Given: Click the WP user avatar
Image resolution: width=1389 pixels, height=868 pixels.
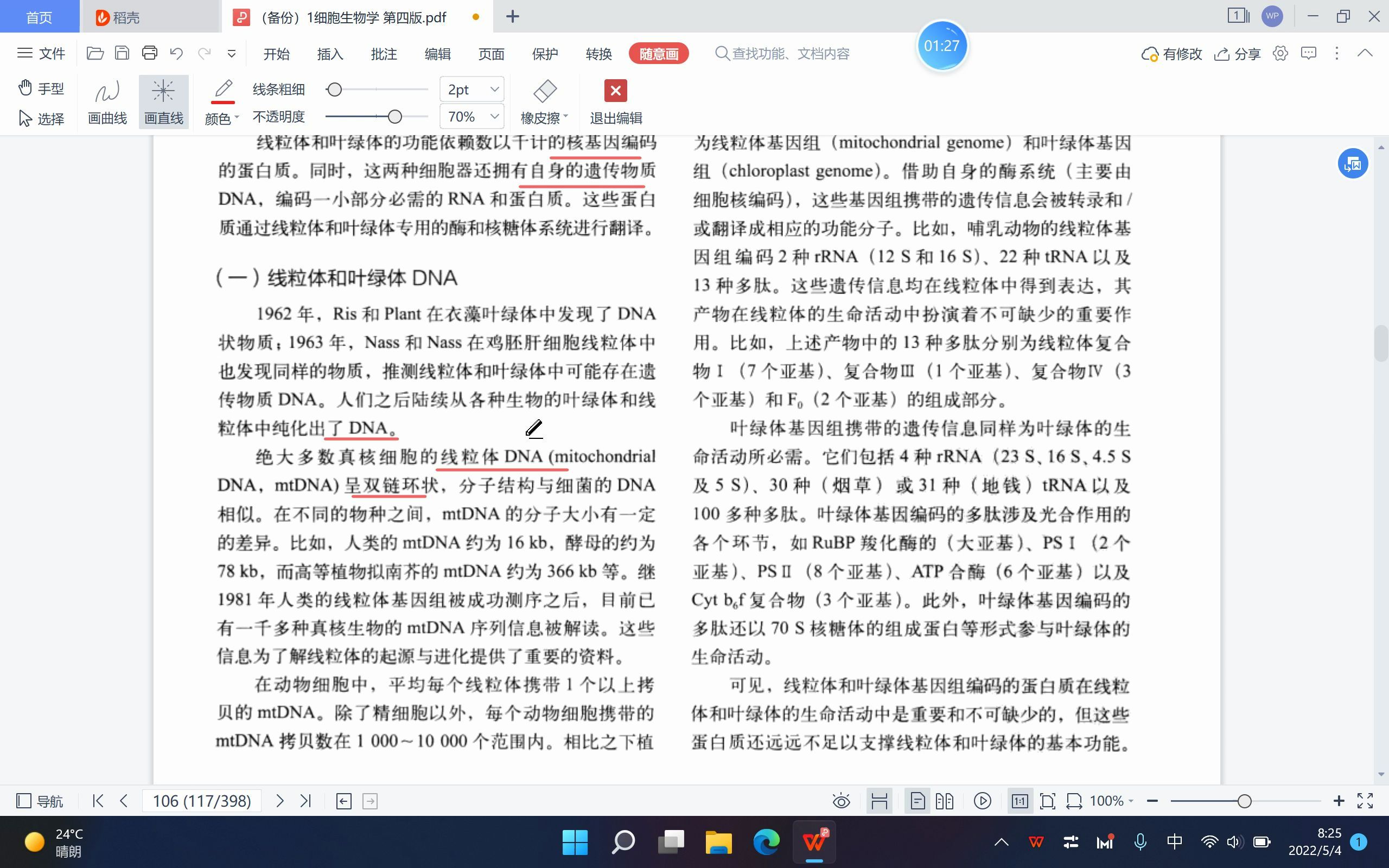Looking at the screenshot, I should (x=1272, y=16).
